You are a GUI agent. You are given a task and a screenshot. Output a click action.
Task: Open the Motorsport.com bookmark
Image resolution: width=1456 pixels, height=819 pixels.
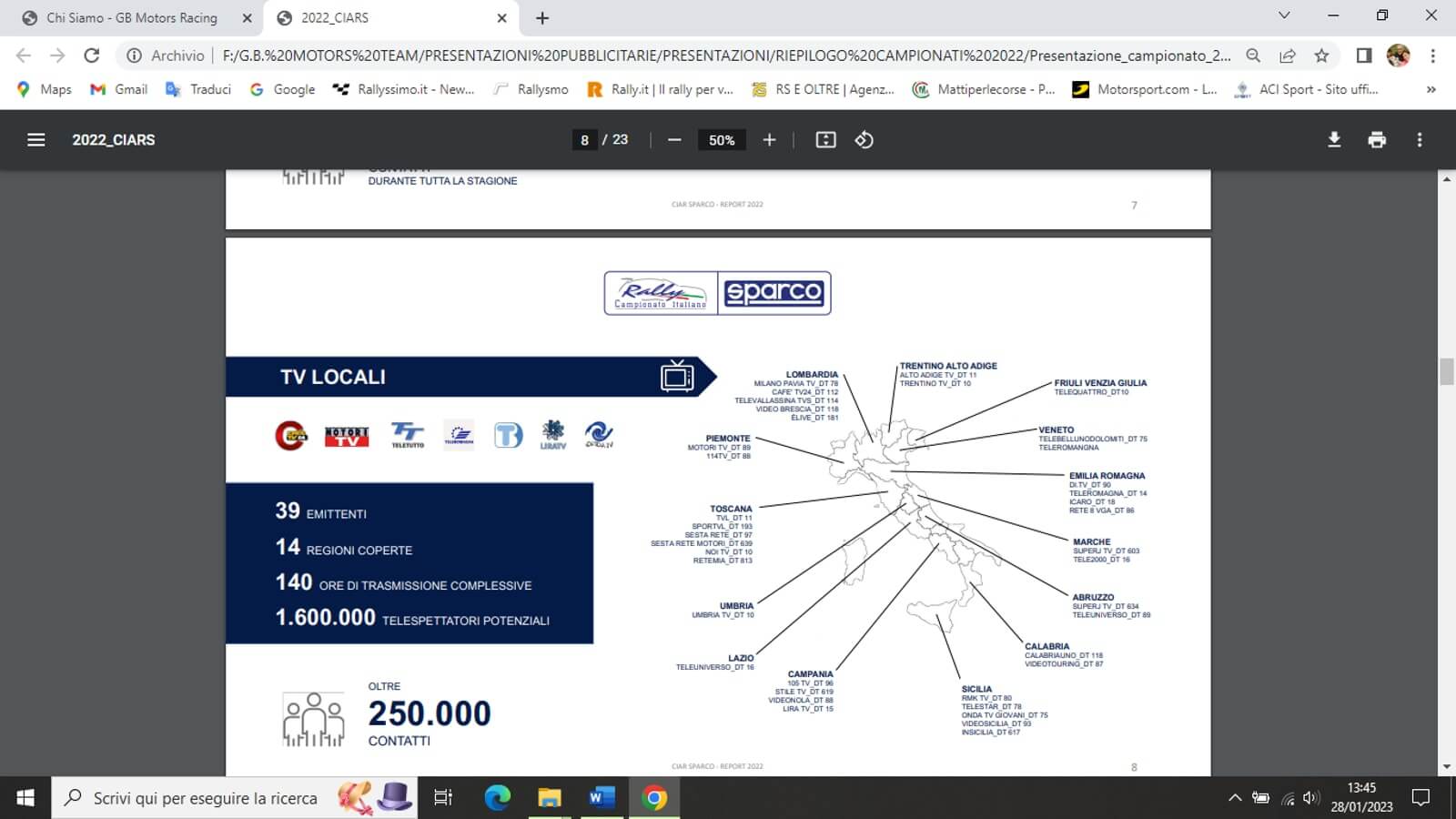[1145, 89]
